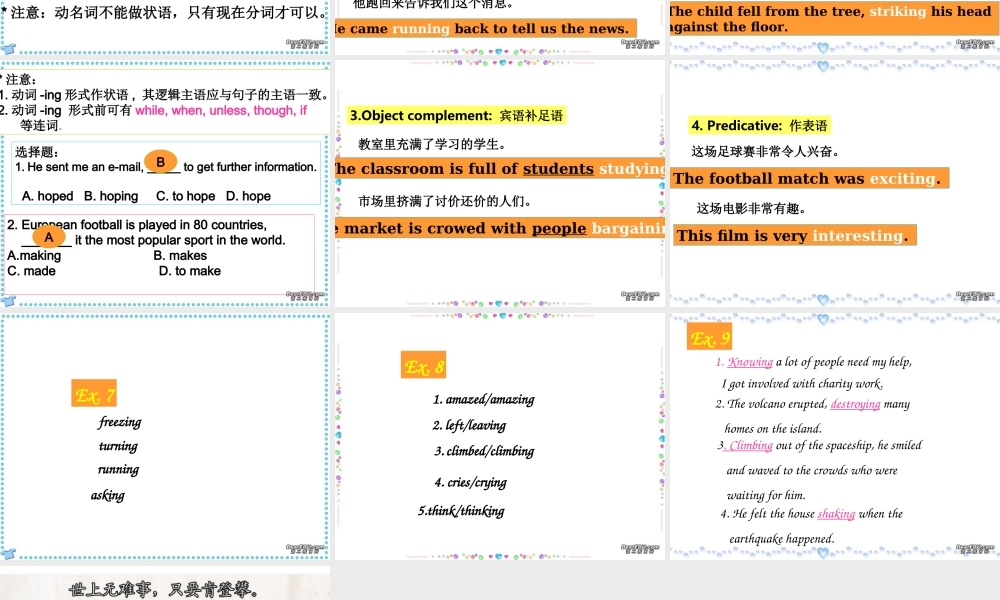The width and height of the screenshot is (1000, 600).
Task: Click the 'Ex. 8' orange label
Action: pos(423,365)
